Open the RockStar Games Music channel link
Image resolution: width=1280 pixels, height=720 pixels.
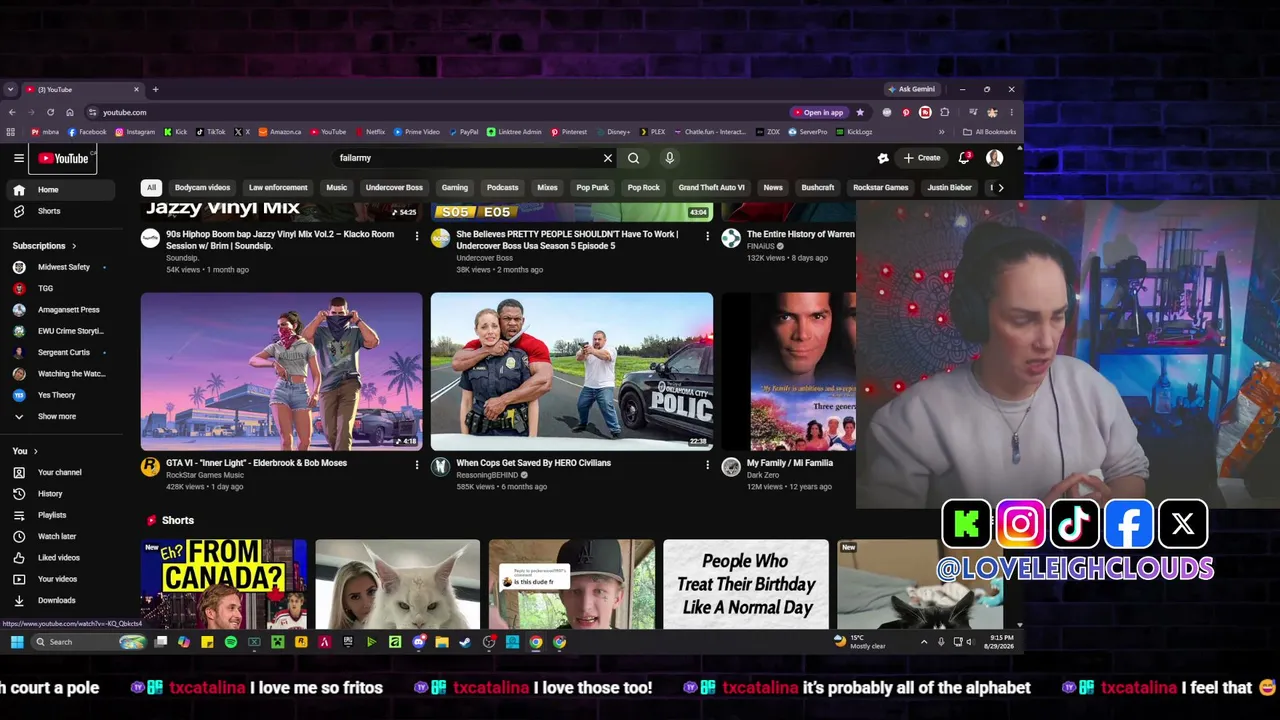pyautogui.click(x=205, y=475)
